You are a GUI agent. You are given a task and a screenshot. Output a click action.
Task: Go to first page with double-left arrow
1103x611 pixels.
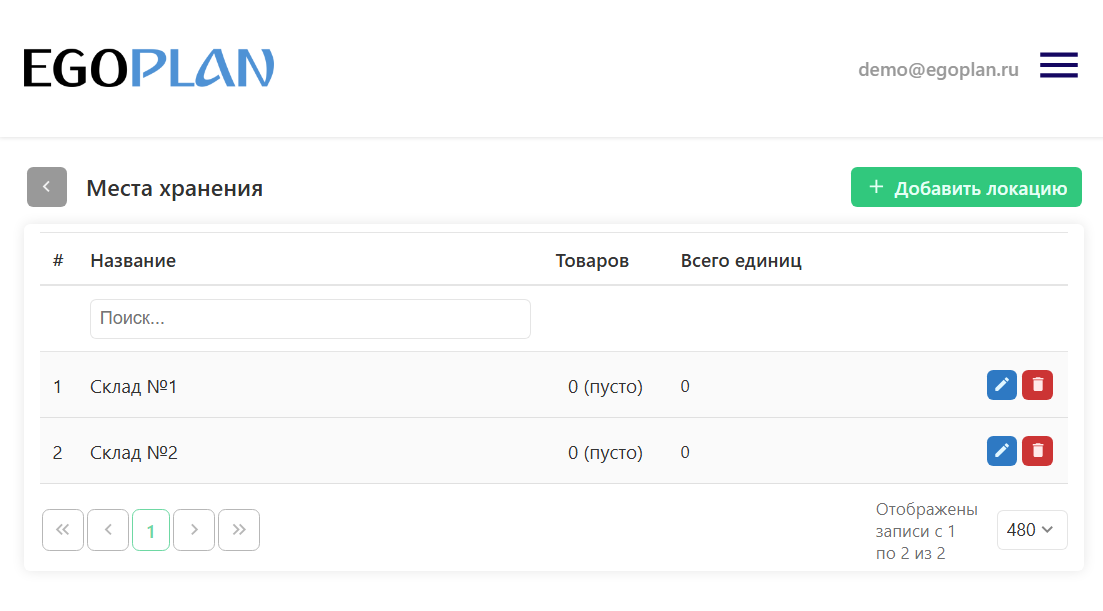(x=63, y=529)
